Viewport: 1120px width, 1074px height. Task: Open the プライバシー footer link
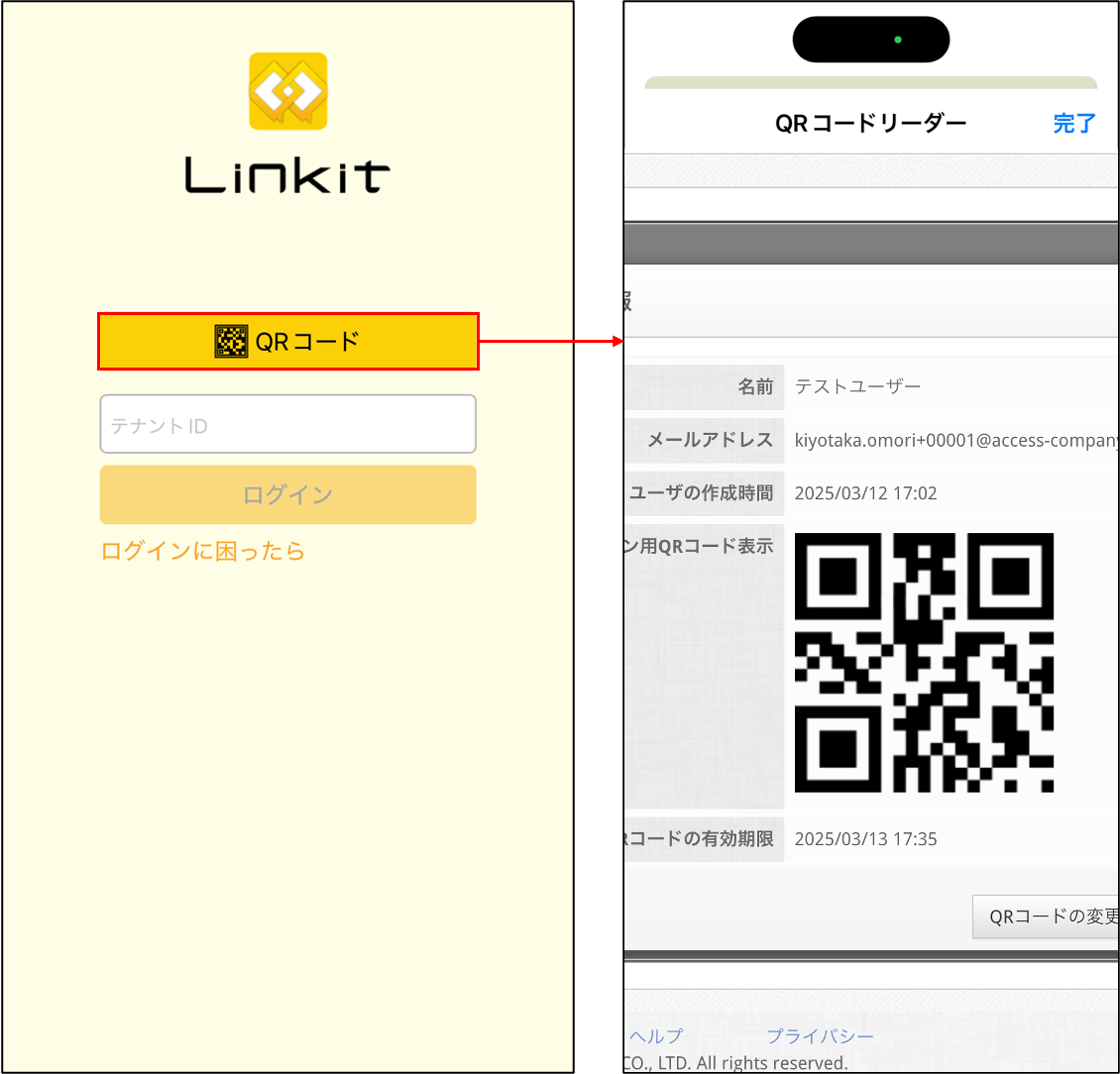(820, 1036)
